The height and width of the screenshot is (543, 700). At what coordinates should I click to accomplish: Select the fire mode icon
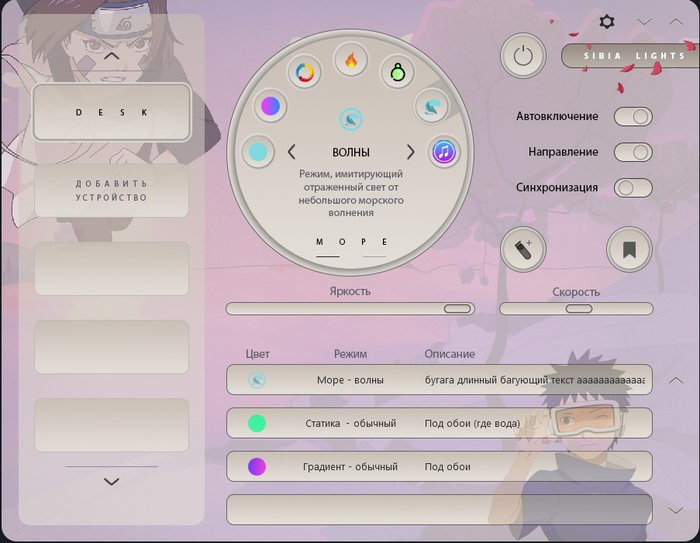pyautogui.click(x=351, y=61)
